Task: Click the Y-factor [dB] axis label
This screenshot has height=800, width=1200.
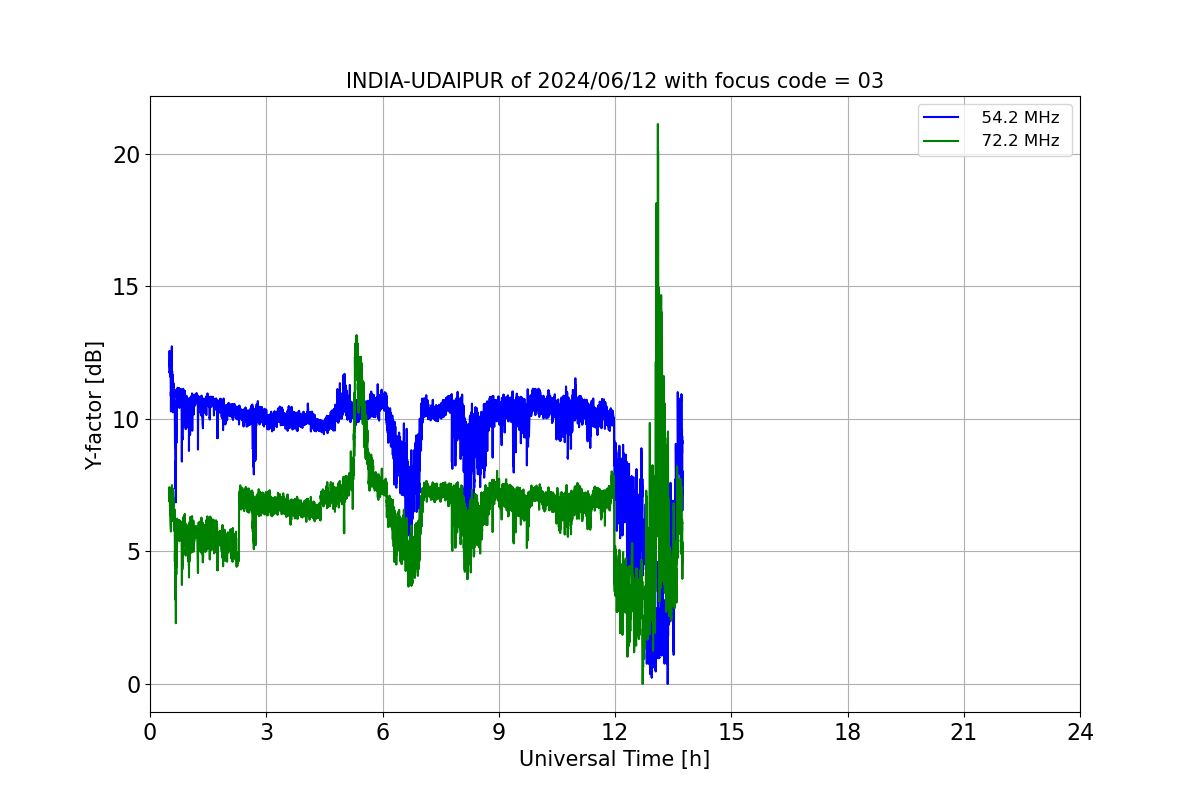Action: click(x=94, y=405)
